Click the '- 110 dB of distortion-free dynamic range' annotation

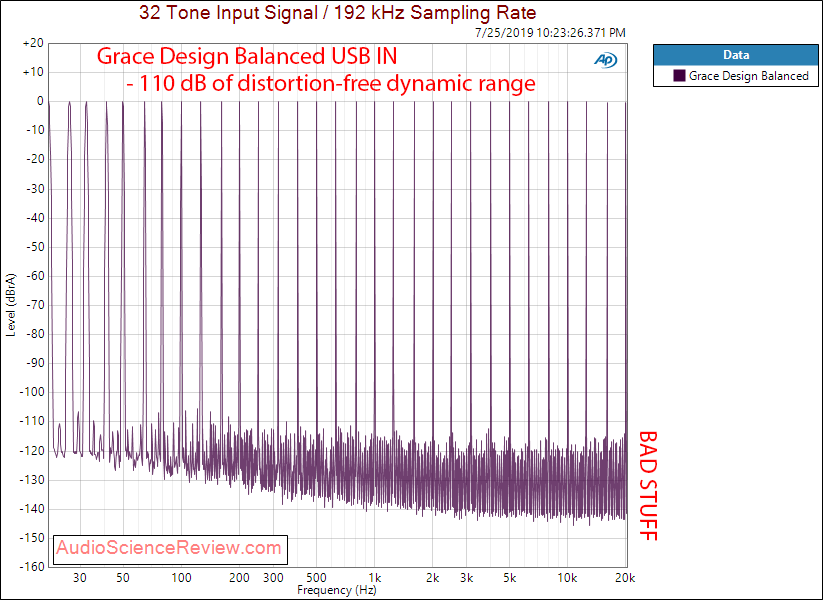pos(331,83)
